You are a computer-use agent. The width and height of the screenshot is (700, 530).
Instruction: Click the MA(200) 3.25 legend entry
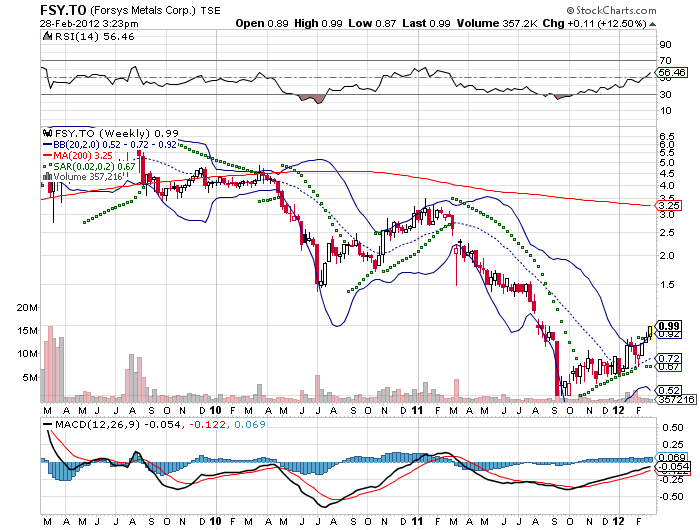pos(78,155)
